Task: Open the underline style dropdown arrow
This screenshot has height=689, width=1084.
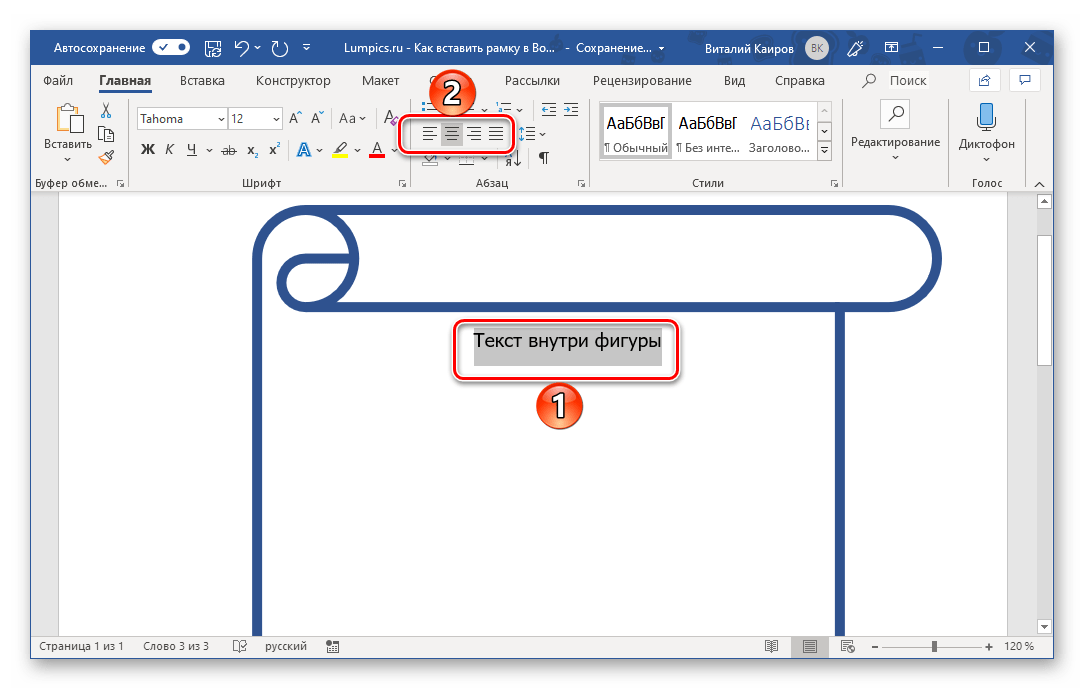Action: [x=209, y=150]
